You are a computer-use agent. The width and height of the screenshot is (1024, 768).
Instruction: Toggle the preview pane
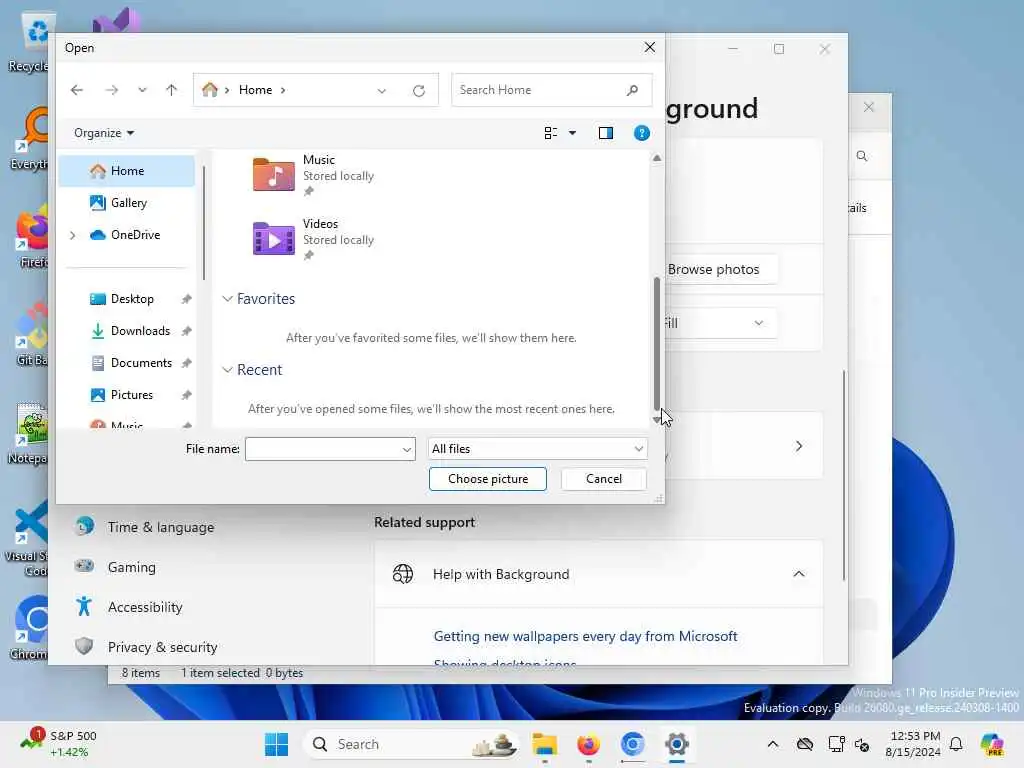click(x=605, y=133)
